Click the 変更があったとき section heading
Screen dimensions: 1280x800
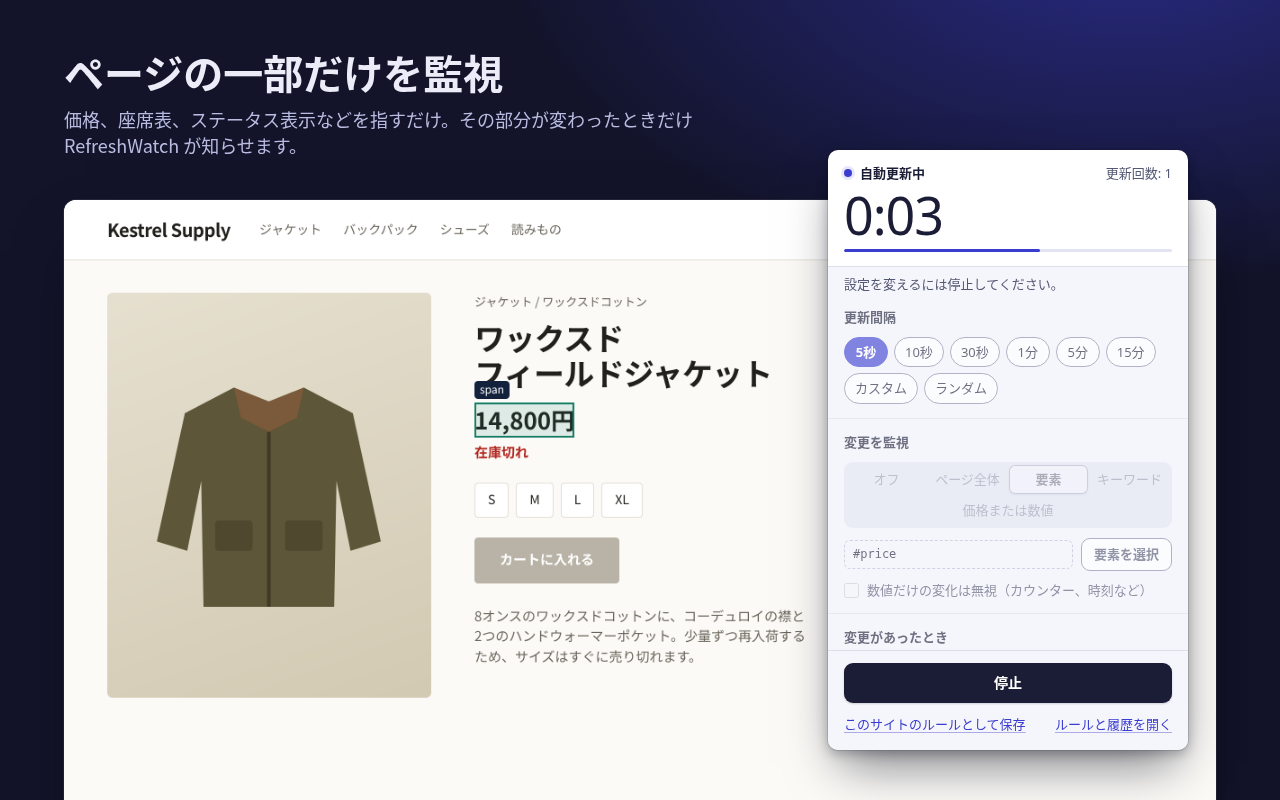point(896,637)
